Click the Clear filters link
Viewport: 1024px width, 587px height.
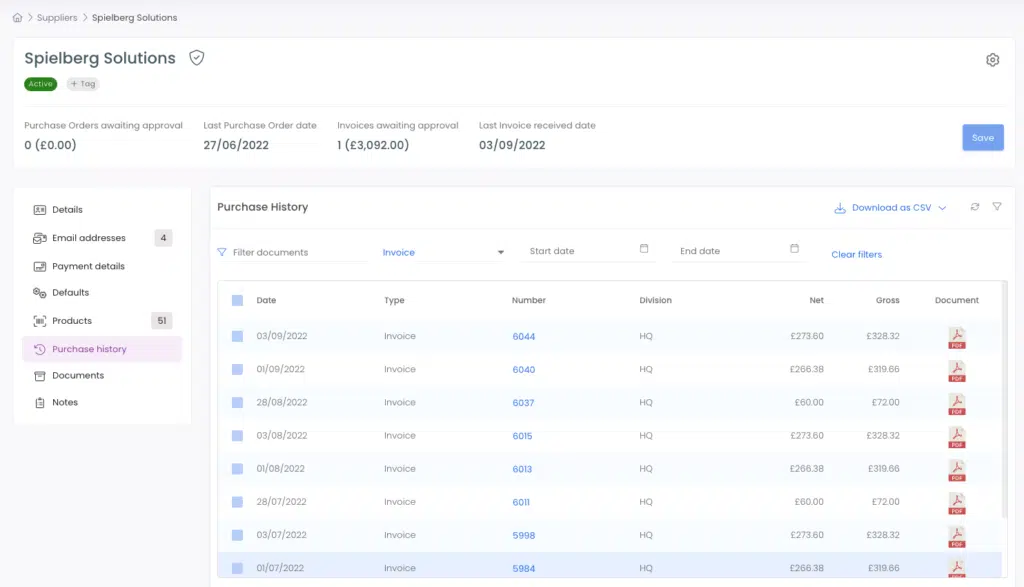pyautogui.click(x=856, y=255)
